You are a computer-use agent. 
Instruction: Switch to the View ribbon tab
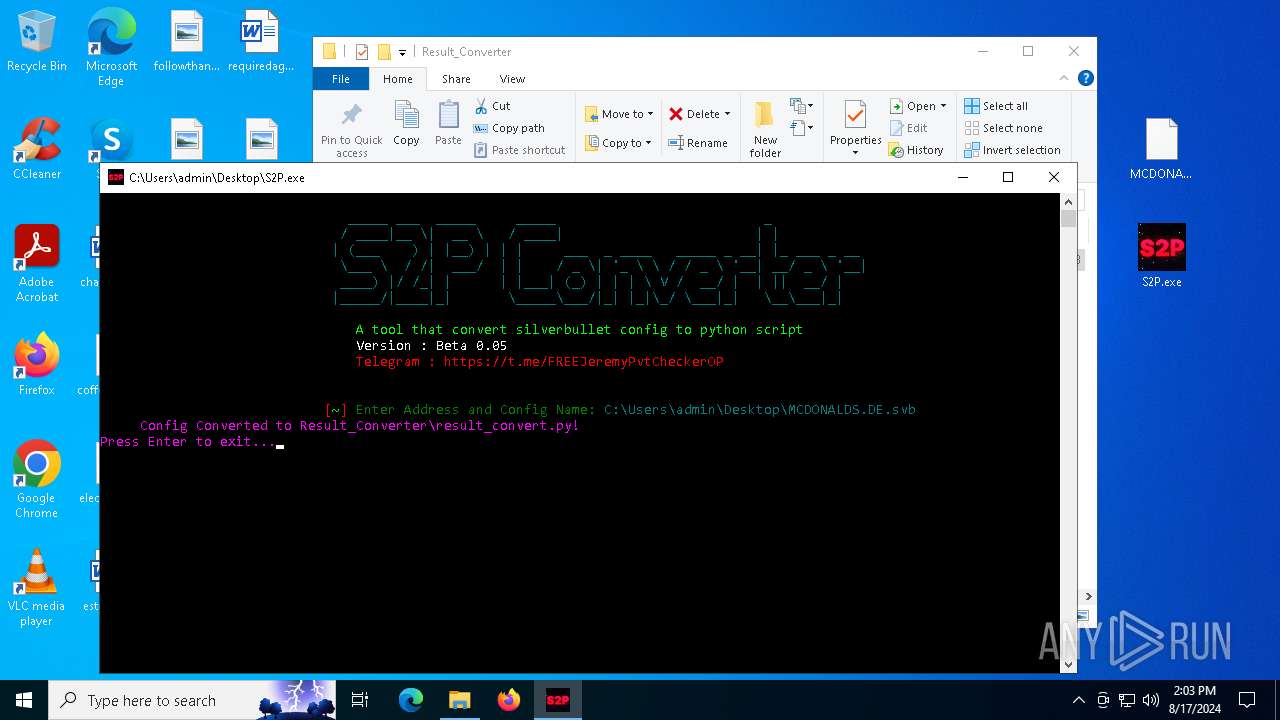tap(512, 79)
